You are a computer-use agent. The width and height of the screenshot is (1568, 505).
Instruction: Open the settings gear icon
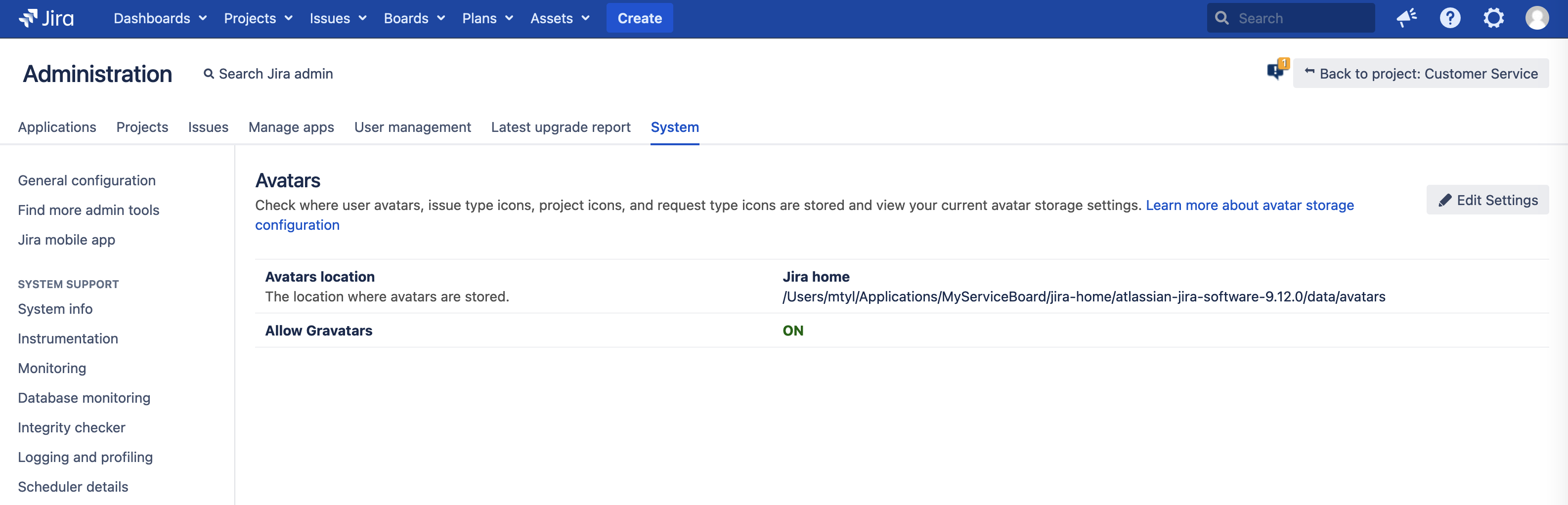click(1493, 18)
